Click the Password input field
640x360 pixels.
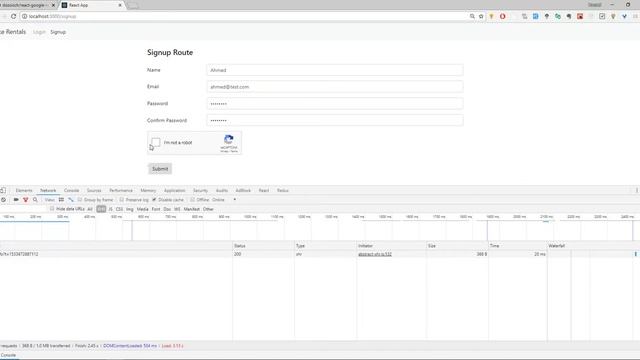[x=335, y=104]
